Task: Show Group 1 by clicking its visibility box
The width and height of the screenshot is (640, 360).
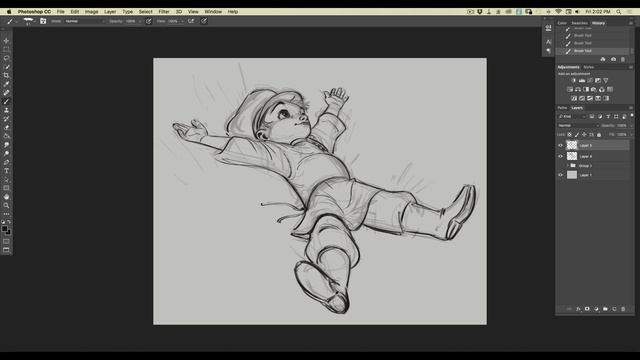Action: click(560, 166)
